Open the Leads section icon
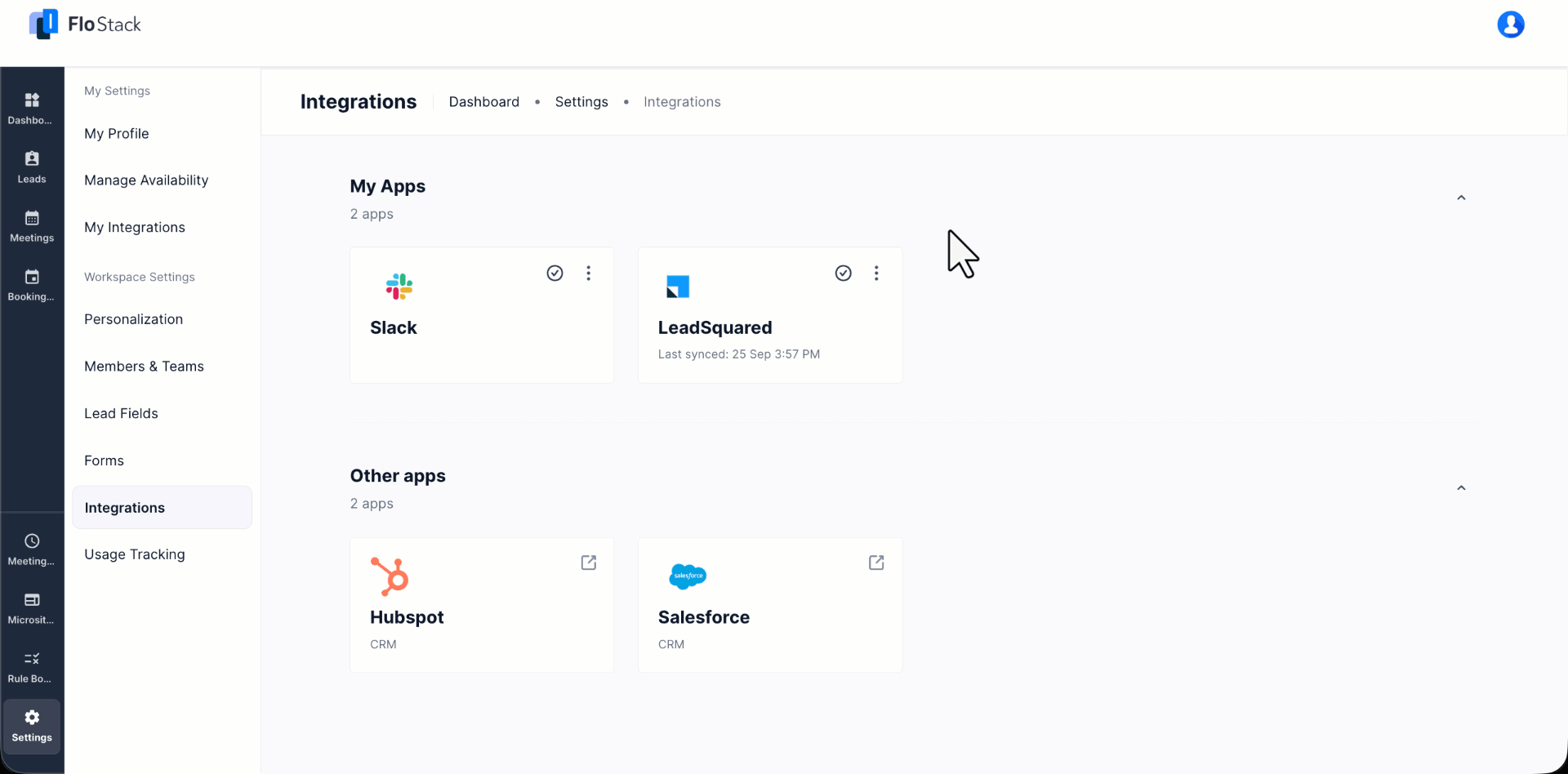 [32, 158]
